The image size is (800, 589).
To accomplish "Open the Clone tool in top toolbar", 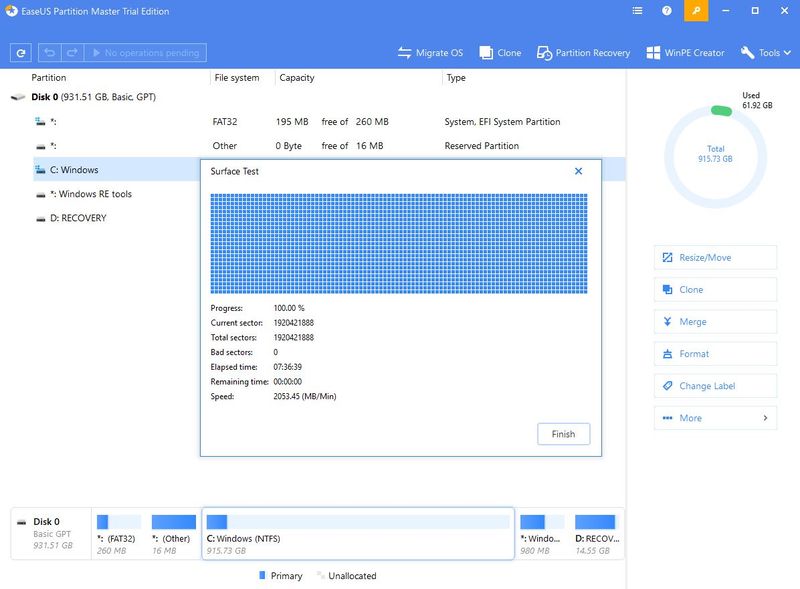I will pos(500,53).
